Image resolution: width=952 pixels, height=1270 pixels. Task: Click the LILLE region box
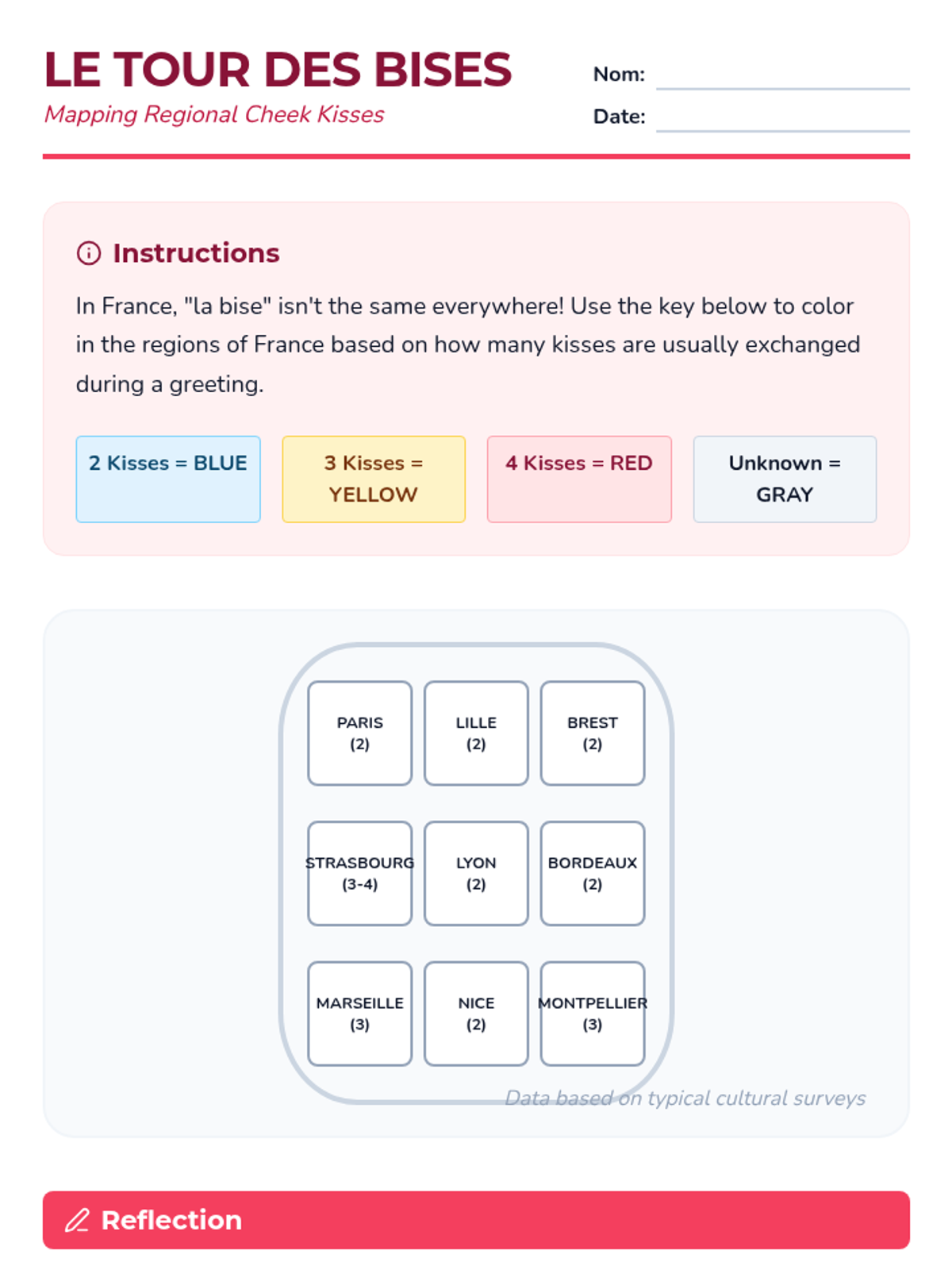[x=476, y=733]
